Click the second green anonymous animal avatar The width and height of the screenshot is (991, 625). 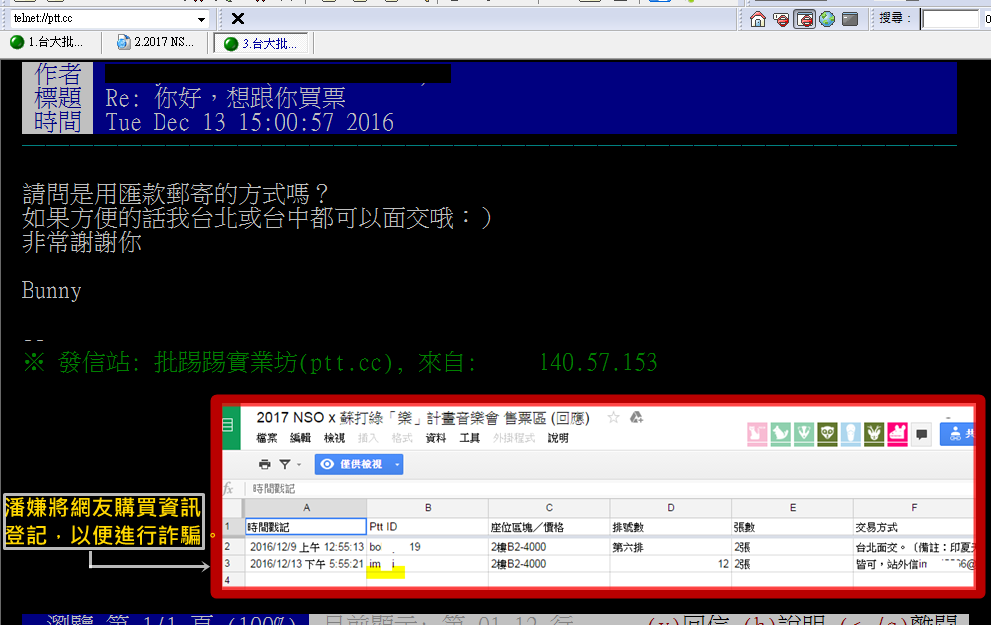click(781, 434)
